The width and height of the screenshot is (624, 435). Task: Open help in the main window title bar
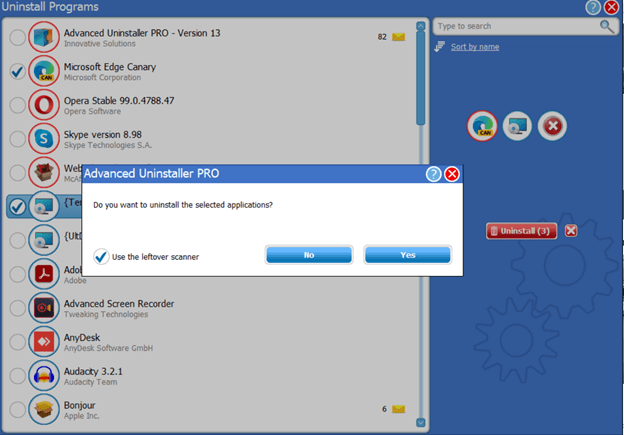click(x=593, y=7)
